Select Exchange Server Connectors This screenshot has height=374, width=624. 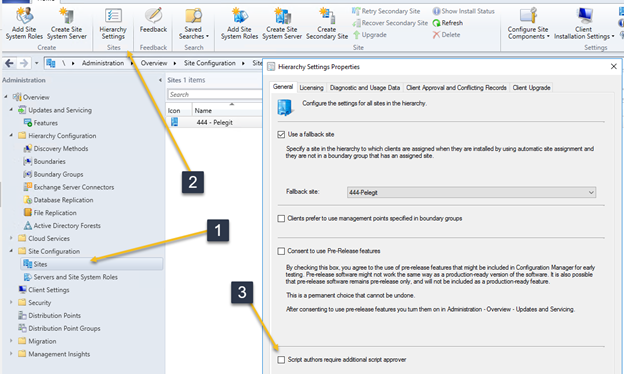(74, 187)
